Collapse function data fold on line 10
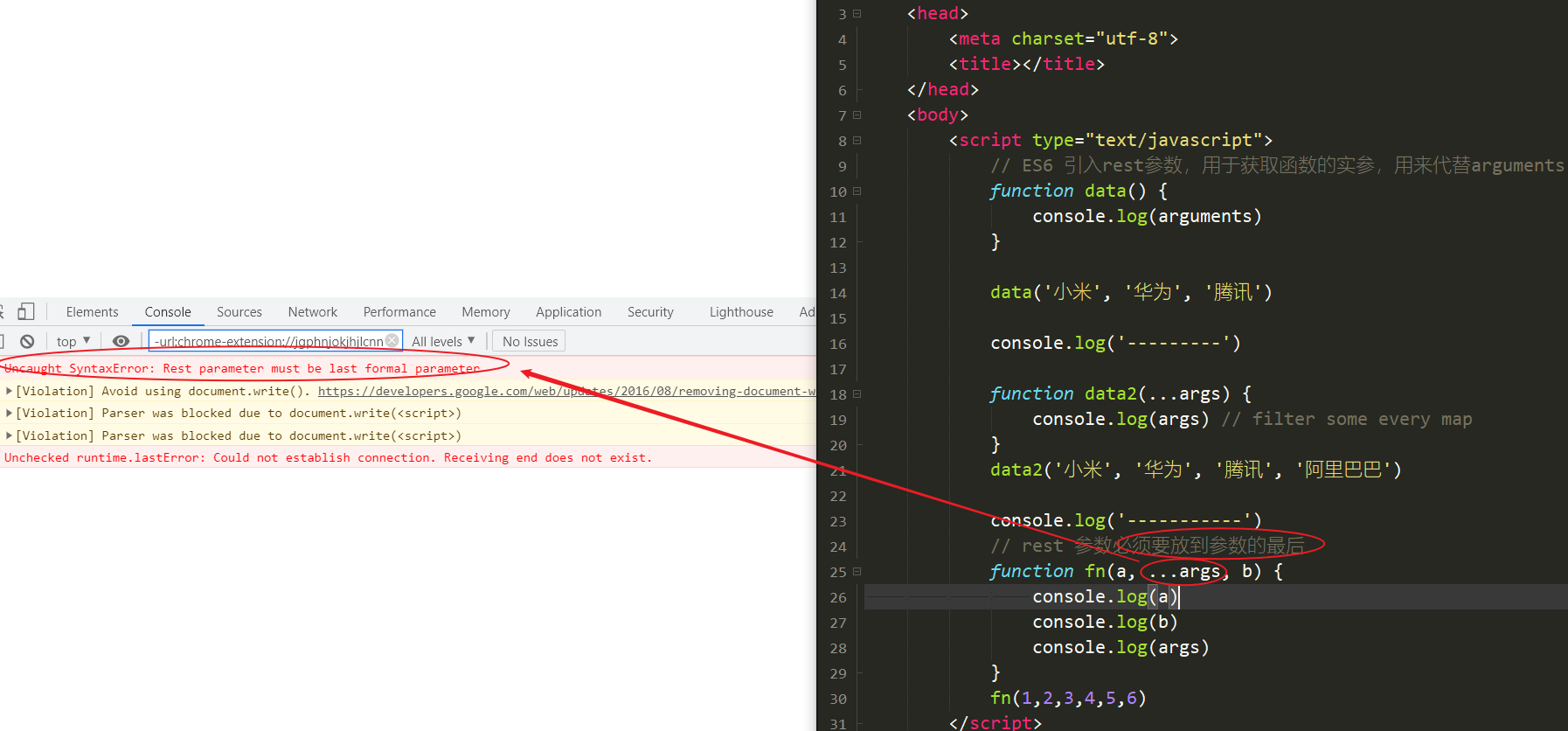 857,191
